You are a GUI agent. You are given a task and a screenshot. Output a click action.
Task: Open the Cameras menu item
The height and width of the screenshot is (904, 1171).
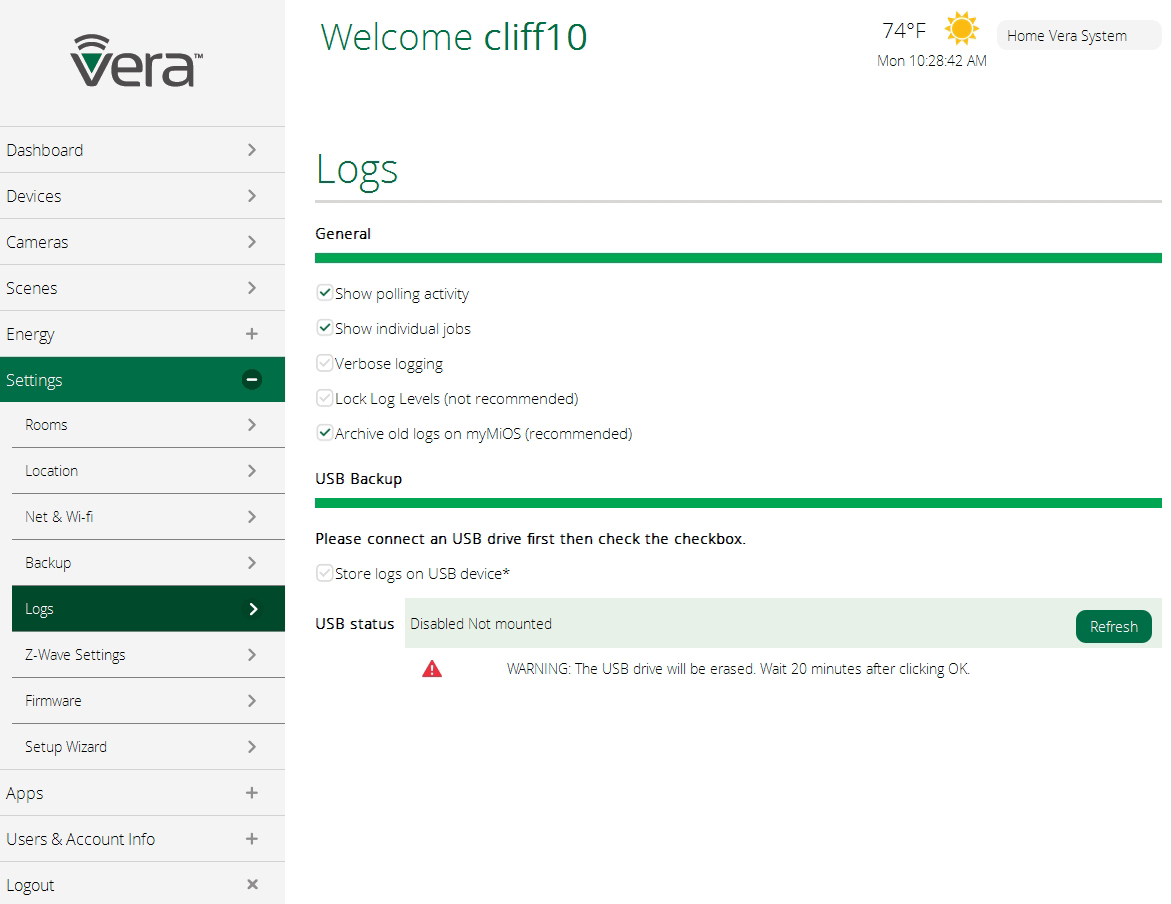click(x=142, y=242)
